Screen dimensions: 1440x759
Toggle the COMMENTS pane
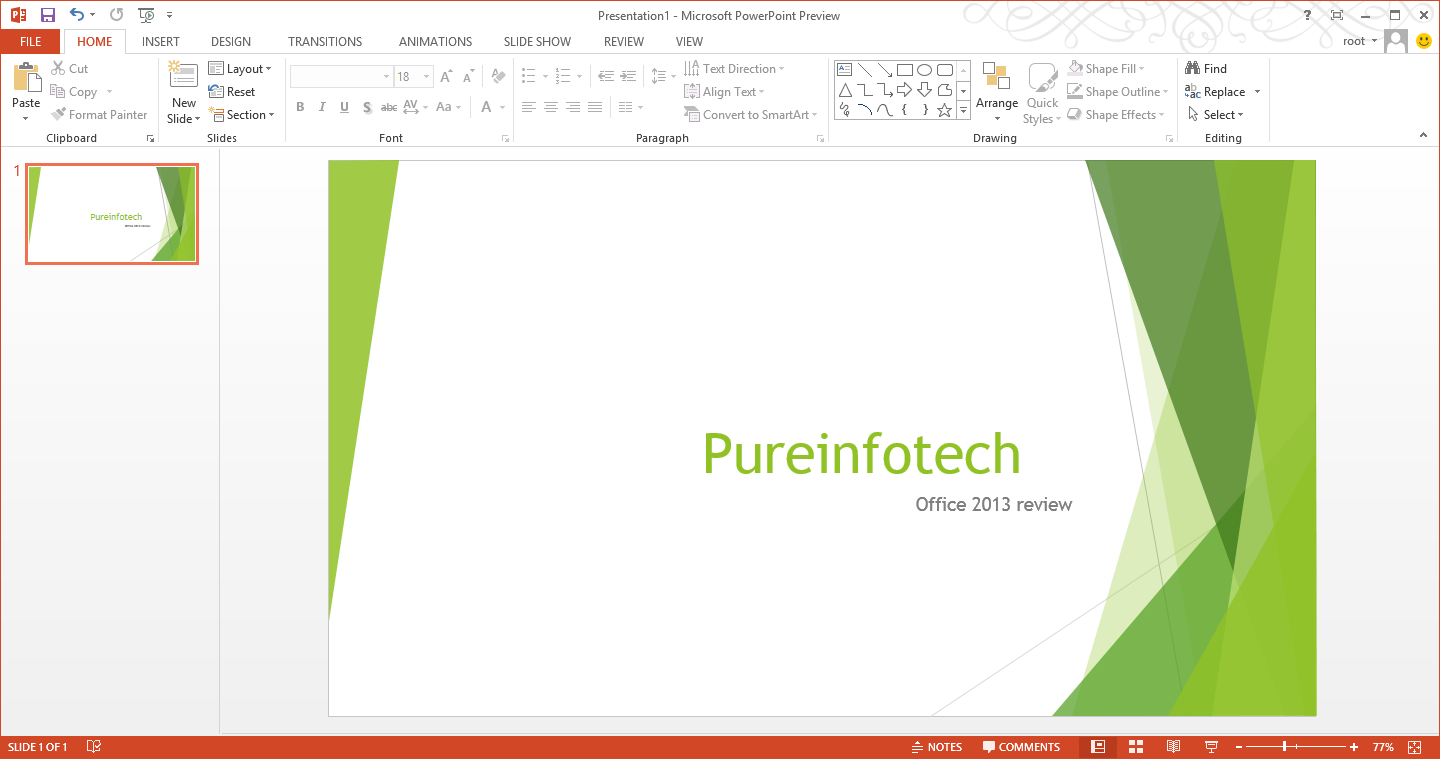(x=1022, y=746)
